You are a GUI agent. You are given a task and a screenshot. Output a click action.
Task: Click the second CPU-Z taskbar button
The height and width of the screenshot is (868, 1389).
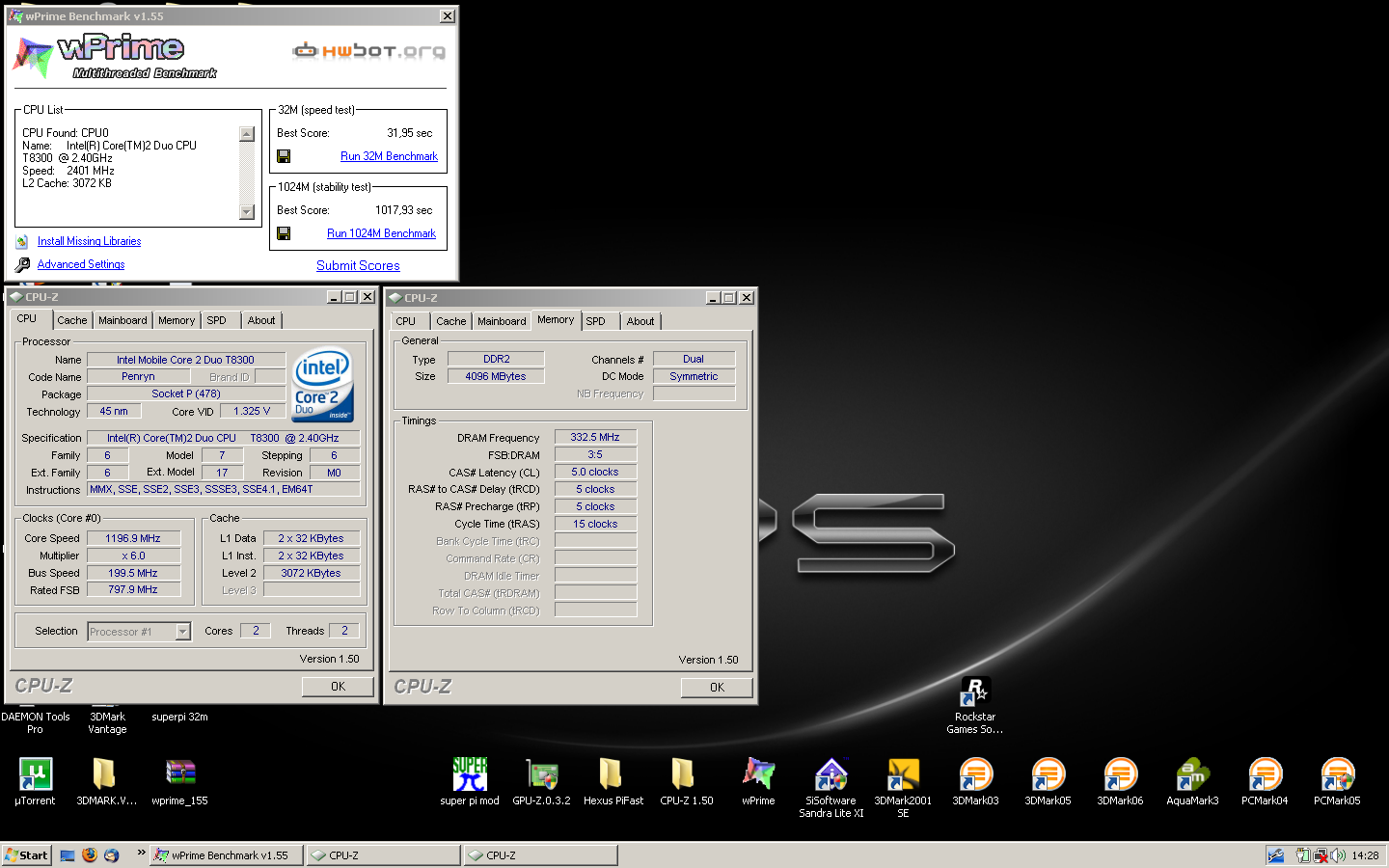coord(541,854)
